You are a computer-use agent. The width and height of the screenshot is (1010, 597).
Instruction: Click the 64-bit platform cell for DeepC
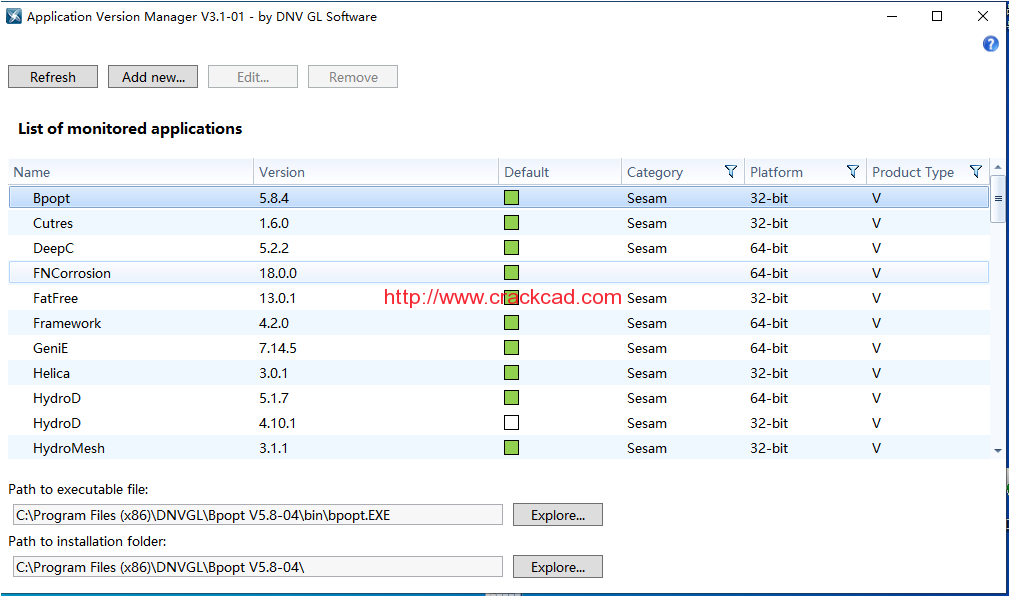pos(768,248)
